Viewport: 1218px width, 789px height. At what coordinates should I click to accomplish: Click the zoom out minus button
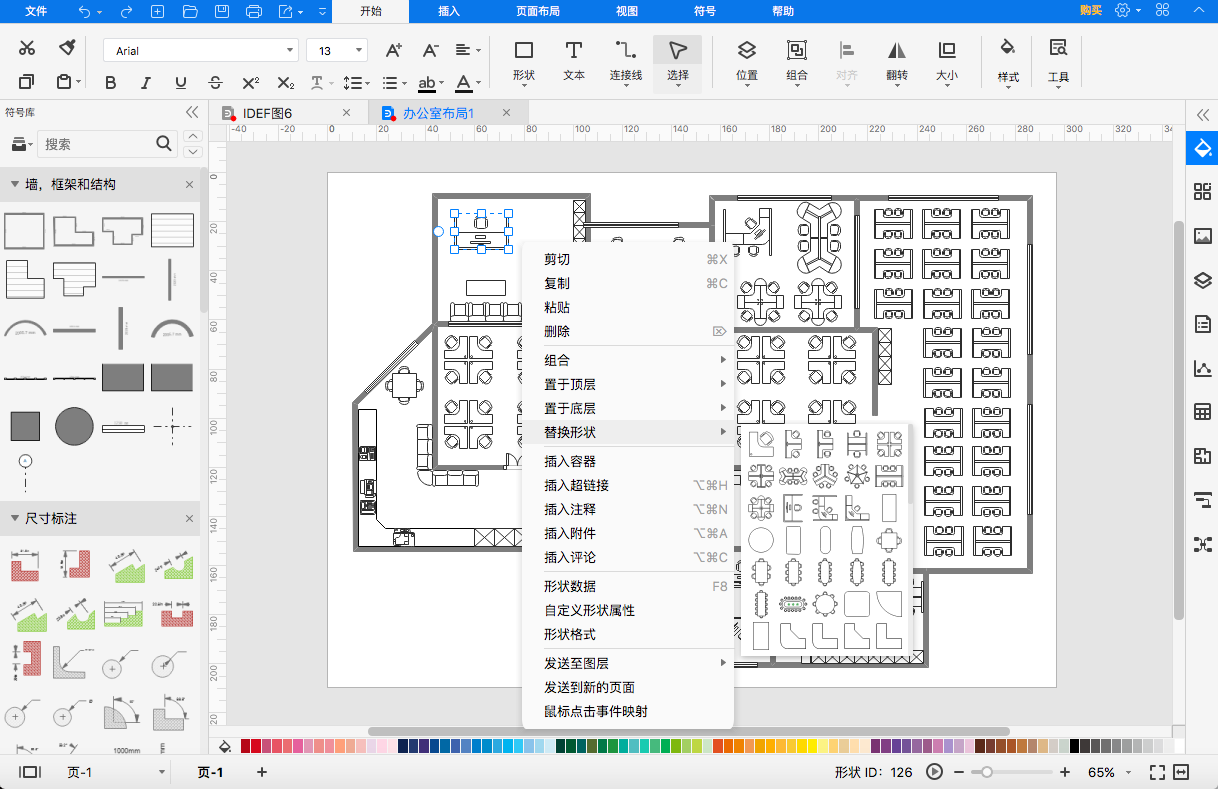pyautogui.click(x=959, y=772)
